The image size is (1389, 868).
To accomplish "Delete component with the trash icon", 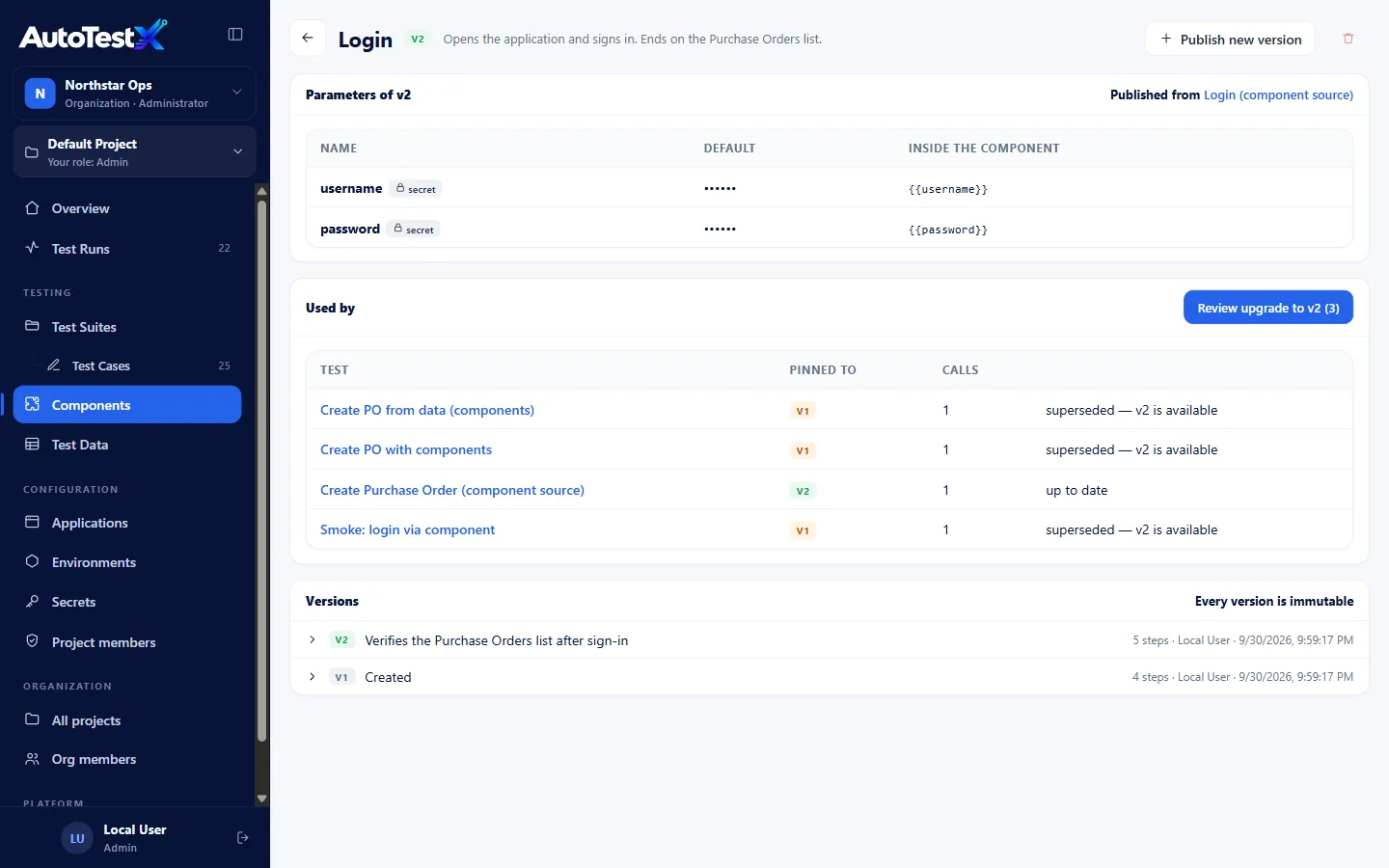I will click(1348, 39).
